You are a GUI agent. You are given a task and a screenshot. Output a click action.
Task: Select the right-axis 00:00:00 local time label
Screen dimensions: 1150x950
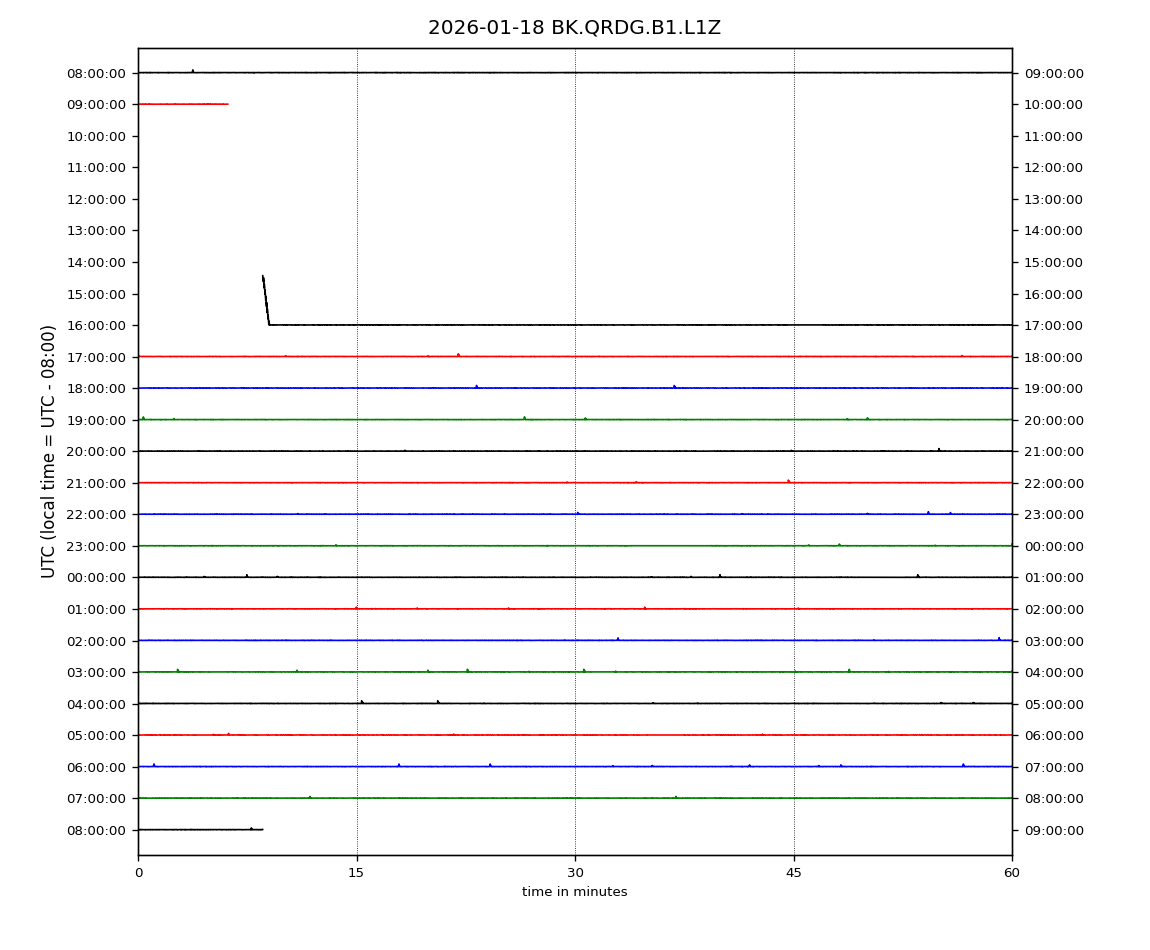tap(1053, 546)
